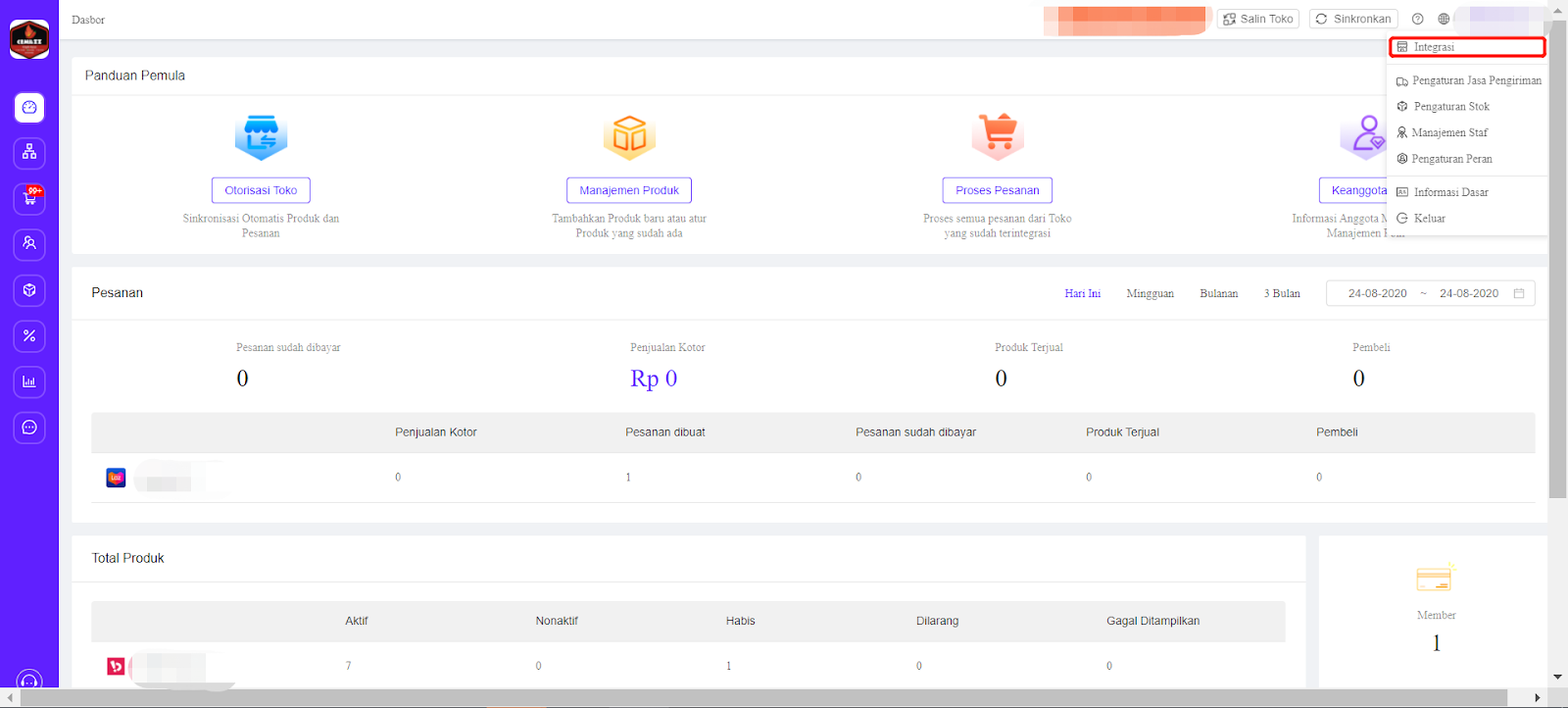Click the Otorisasi Toko button
This screenshot has width=1568, height=708.
pos(261,190)
